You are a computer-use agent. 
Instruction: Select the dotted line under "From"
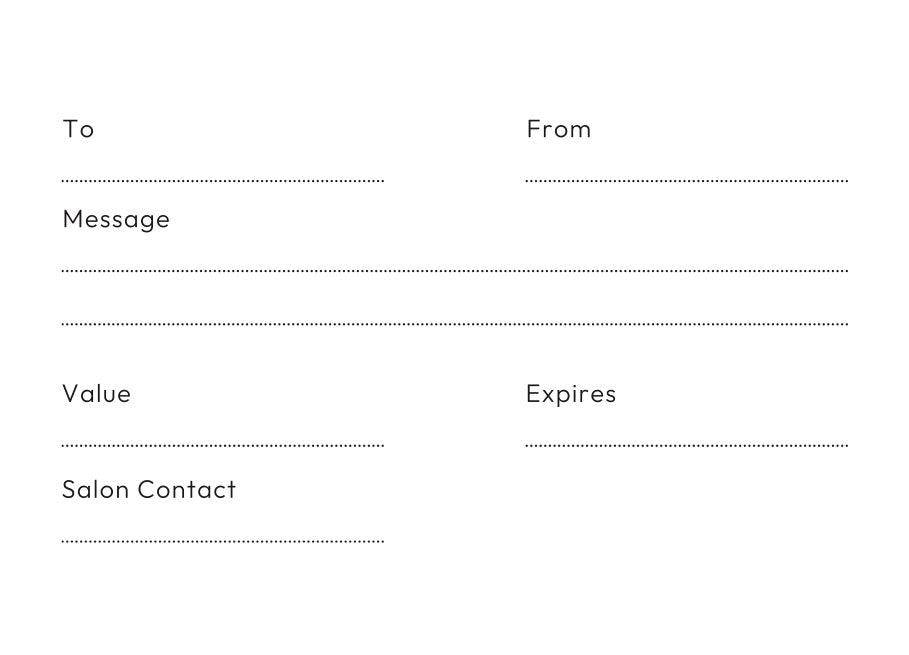coord(686,181)
